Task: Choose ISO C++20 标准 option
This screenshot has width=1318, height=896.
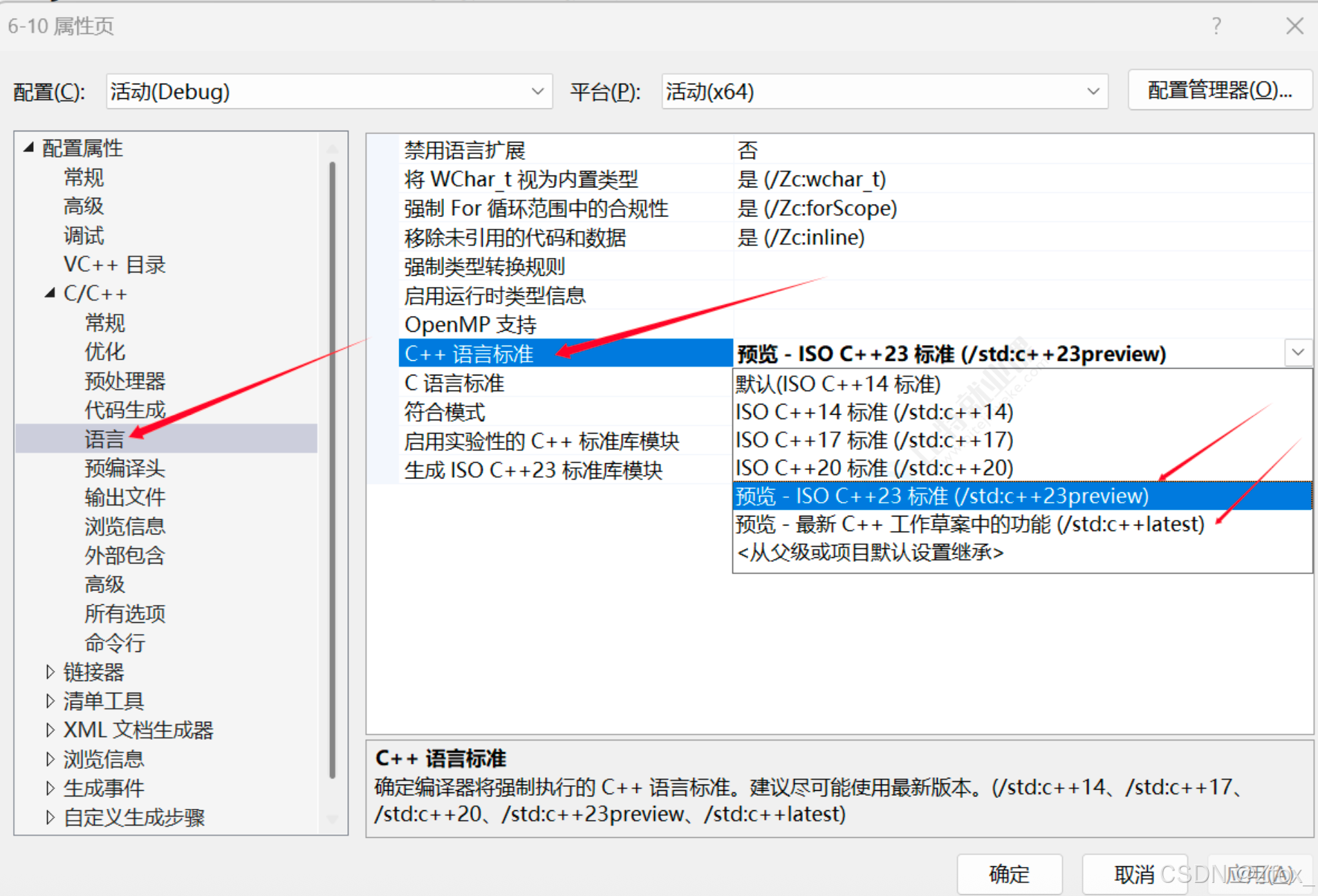Action: pyautogui.click(x=1022, y=468)
